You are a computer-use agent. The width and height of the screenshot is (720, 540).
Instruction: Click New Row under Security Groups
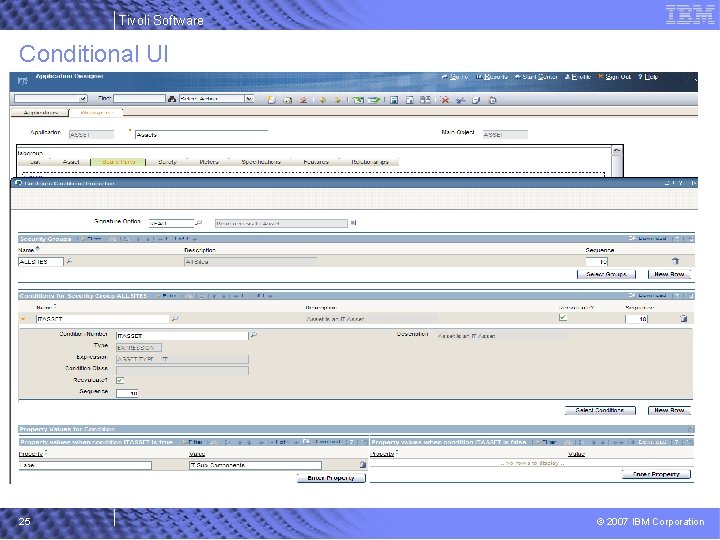pyautogui.click(x=669, y=274)
